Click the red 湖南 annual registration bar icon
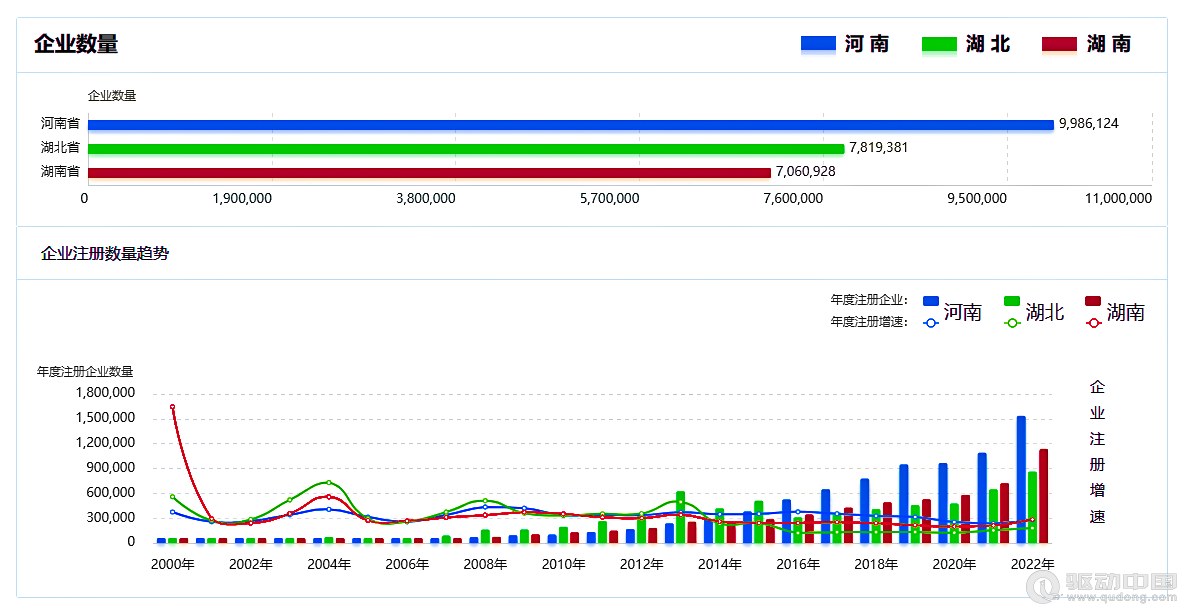 pos(1093,301)
